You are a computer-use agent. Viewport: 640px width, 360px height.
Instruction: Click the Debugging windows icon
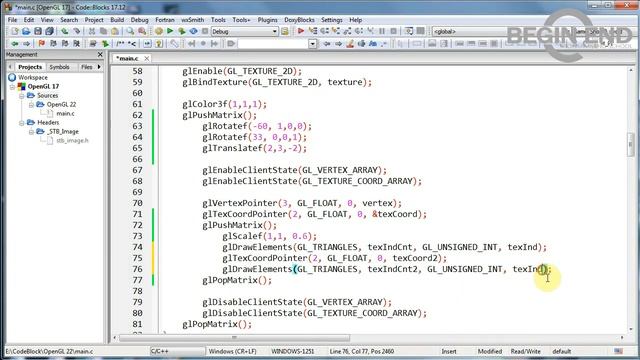pyautogui.click(x=409, y=31)
